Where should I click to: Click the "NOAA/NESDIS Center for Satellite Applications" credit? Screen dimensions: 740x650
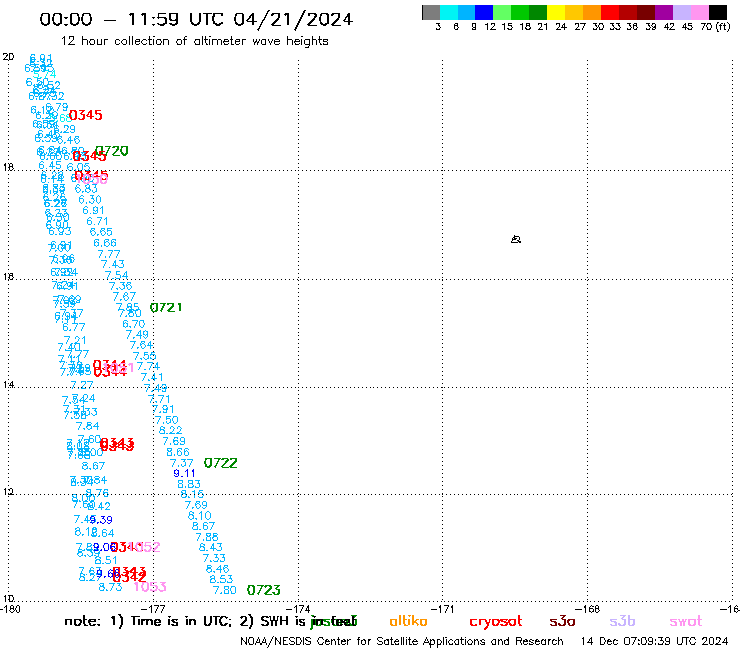tap(402, 642)
